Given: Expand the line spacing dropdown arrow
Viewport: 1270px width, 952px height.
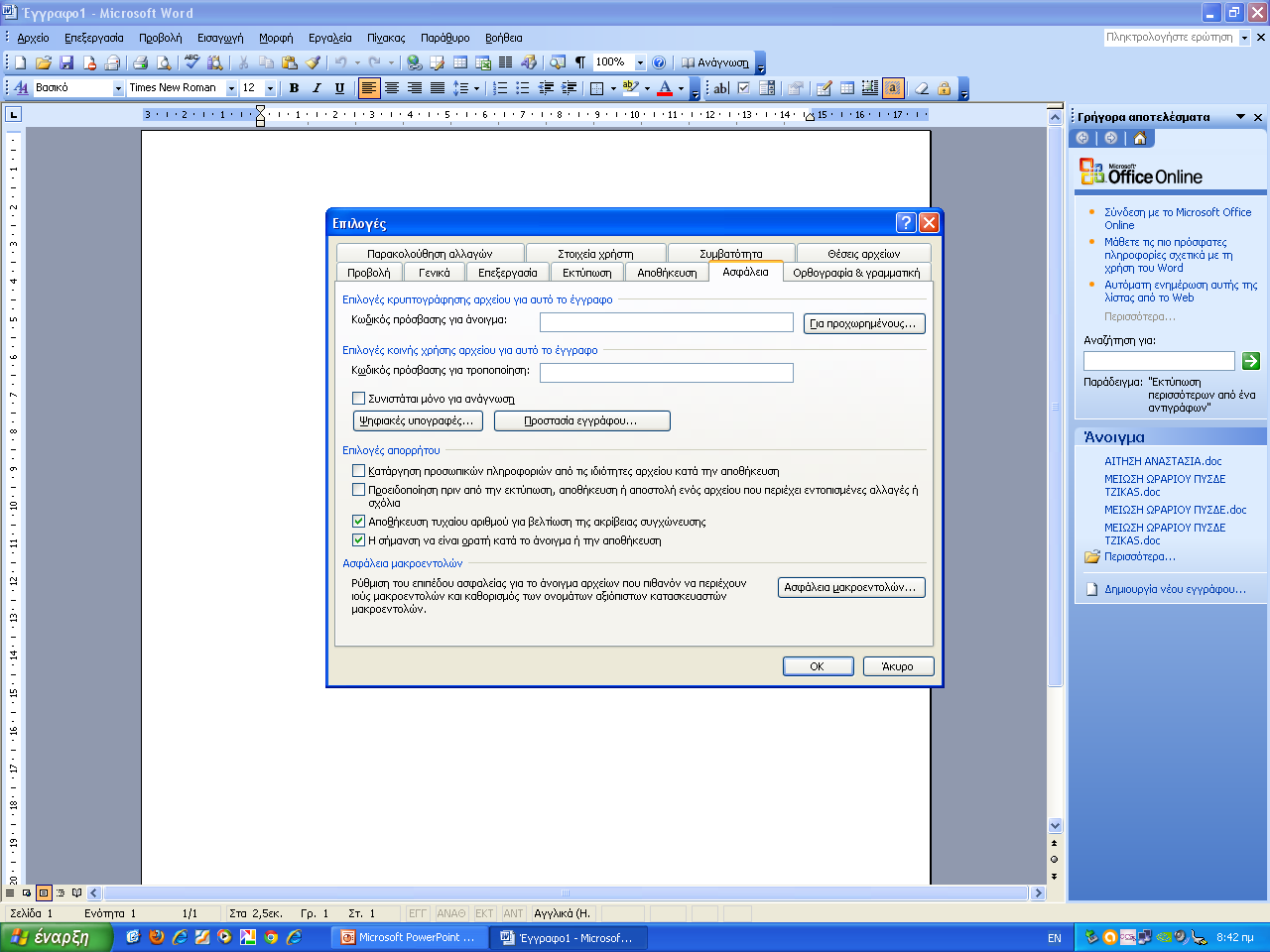Looking at the screenshot, I should [476, 88].
